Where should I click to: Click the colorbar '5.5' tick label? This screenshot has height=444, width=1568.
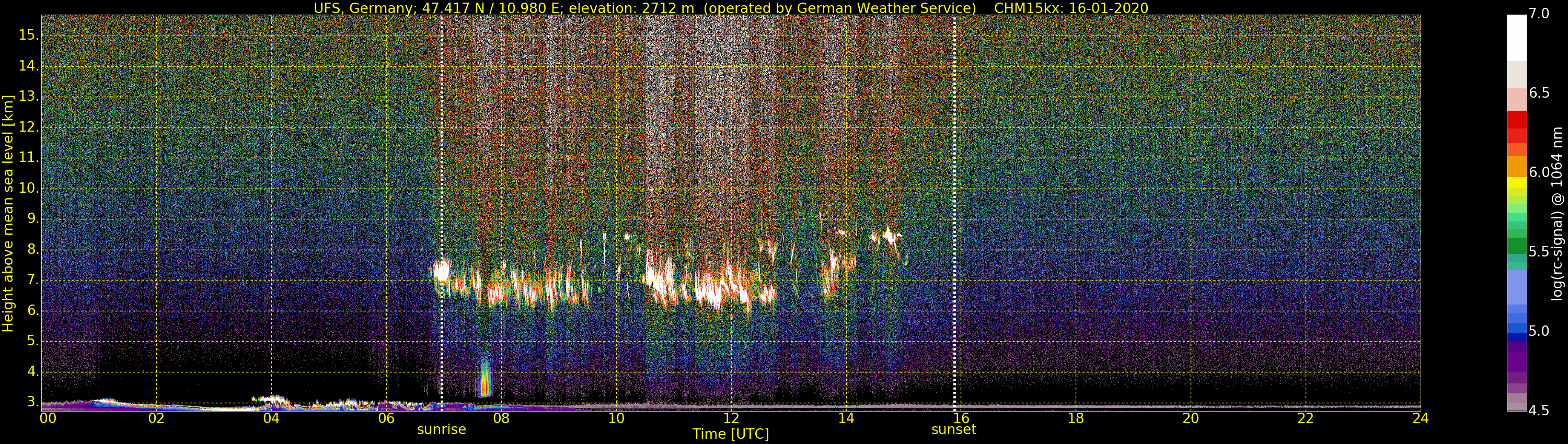click(x=1539, y=252)
